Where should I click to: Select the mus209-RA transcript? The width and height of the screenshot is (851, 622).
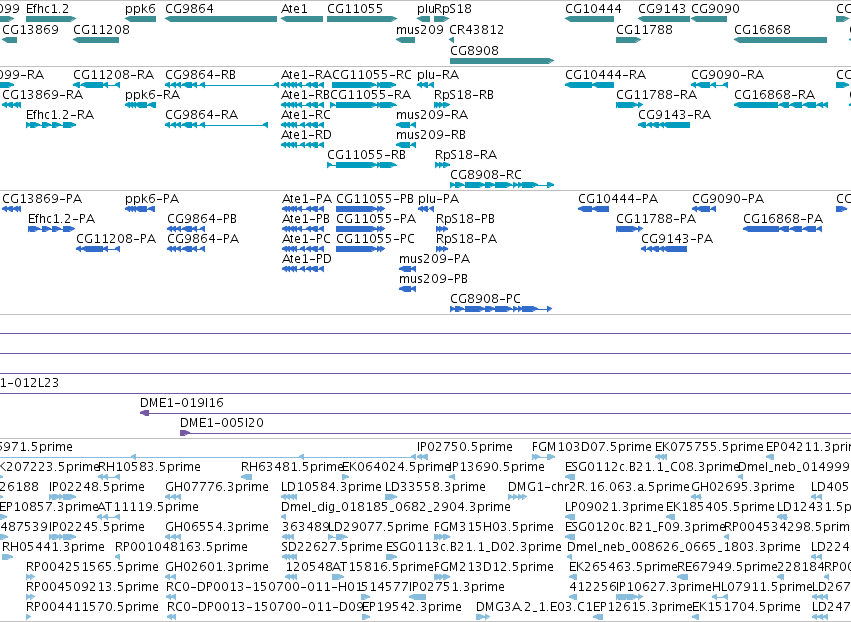coord(406,125)
